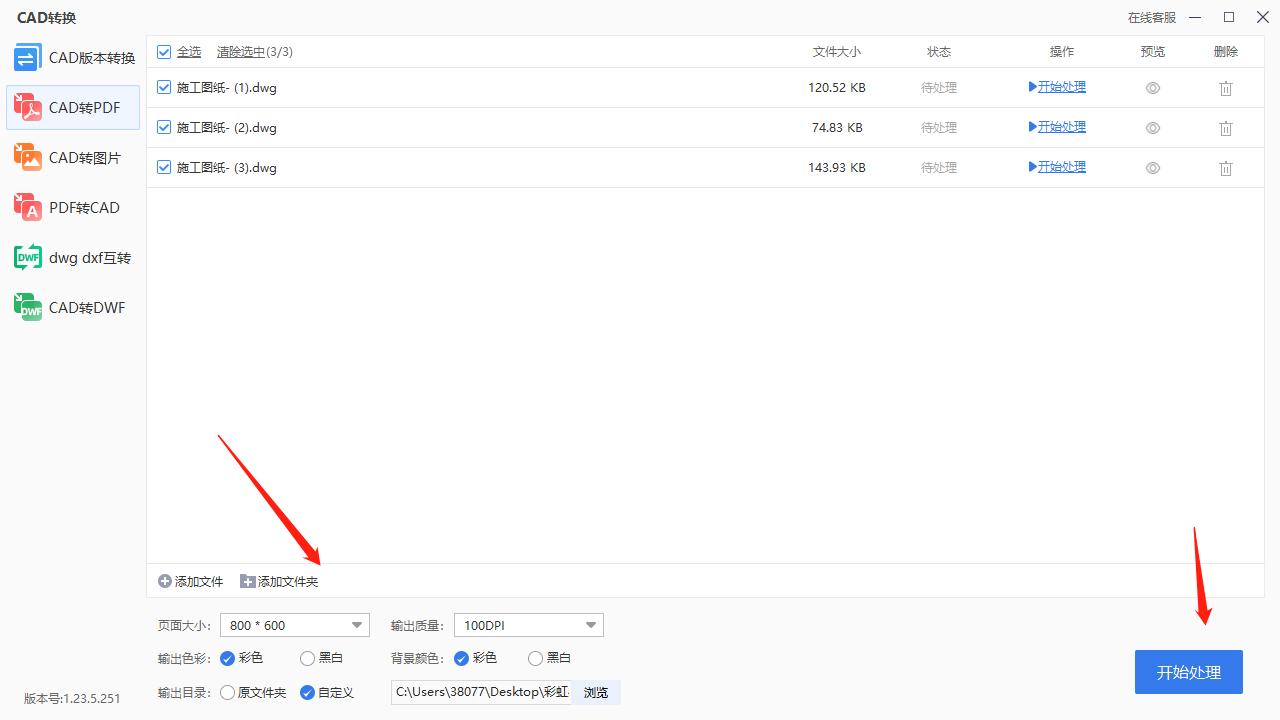Preview 施工图纸- (1).dwg with eye icon
Viewport: 1280px width, 720px height.
1153,88
